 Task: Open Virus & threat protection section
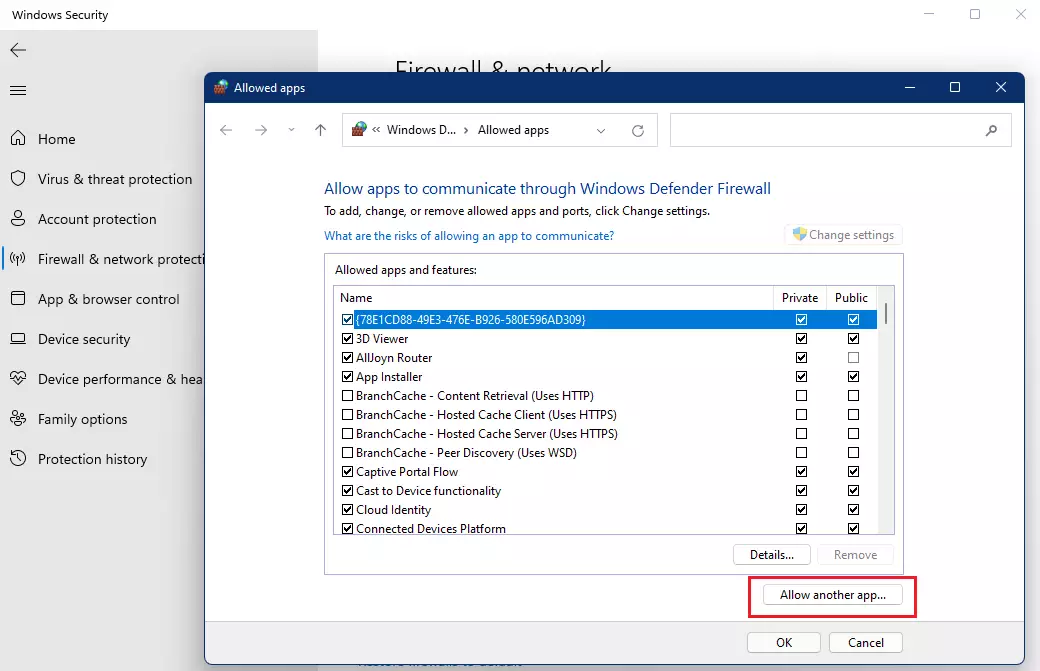point(115,179)
